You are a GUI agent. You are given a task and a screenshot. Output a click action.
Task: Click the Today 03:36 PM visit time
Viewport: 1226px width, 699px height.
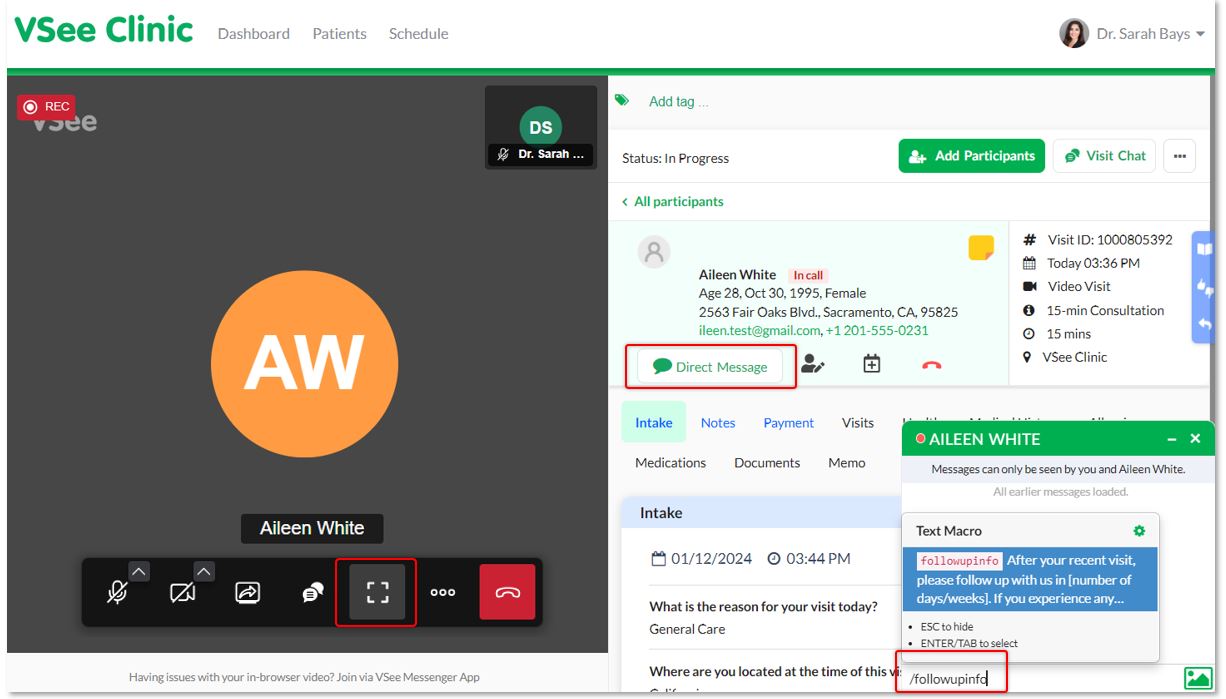pyautogui.click(x=1094, y=263)
